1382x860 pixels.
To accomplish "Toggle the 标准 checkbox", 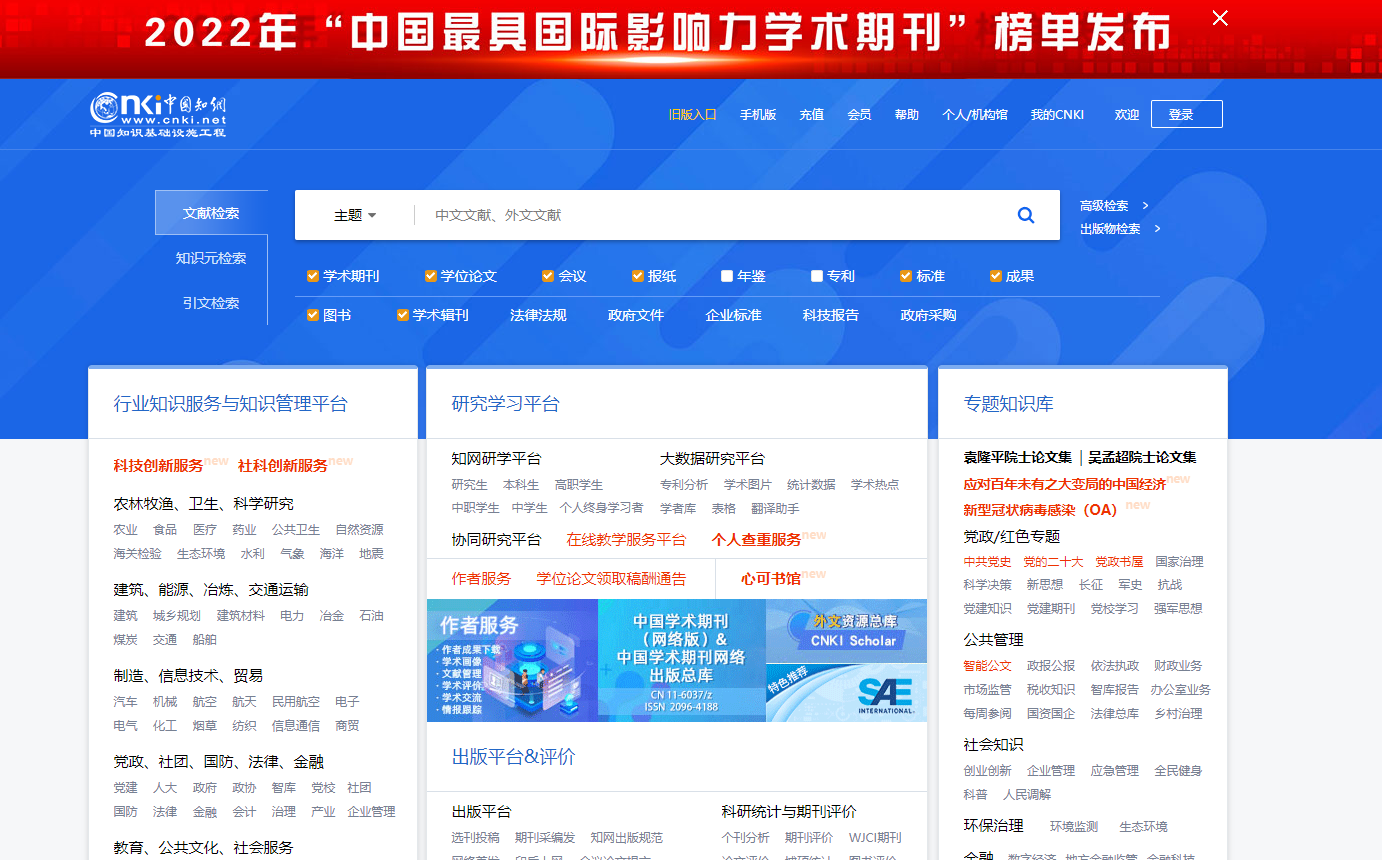I will tap(906, 276).
